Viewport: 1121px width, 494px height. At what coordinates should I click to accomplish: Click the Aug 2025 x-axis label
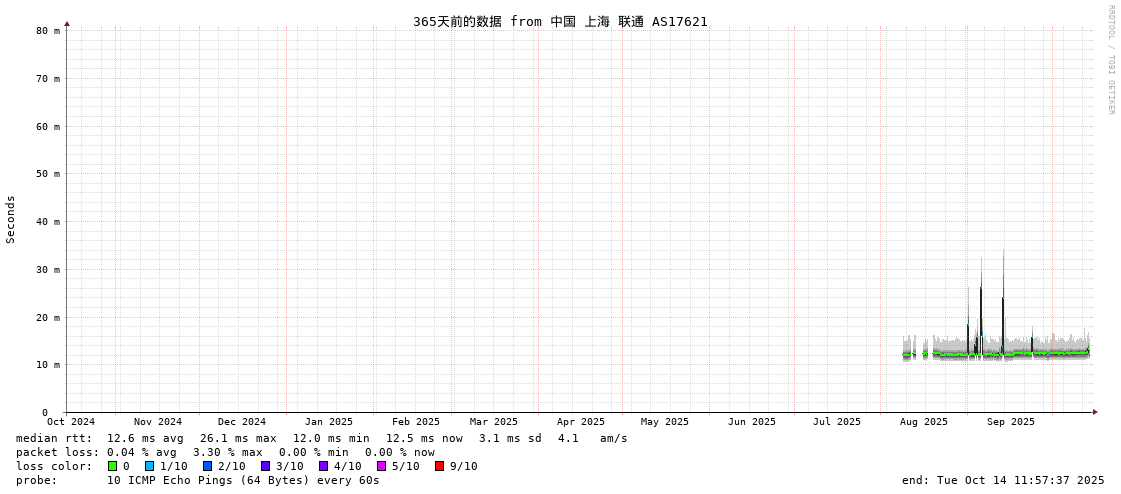tap(923, 422)
